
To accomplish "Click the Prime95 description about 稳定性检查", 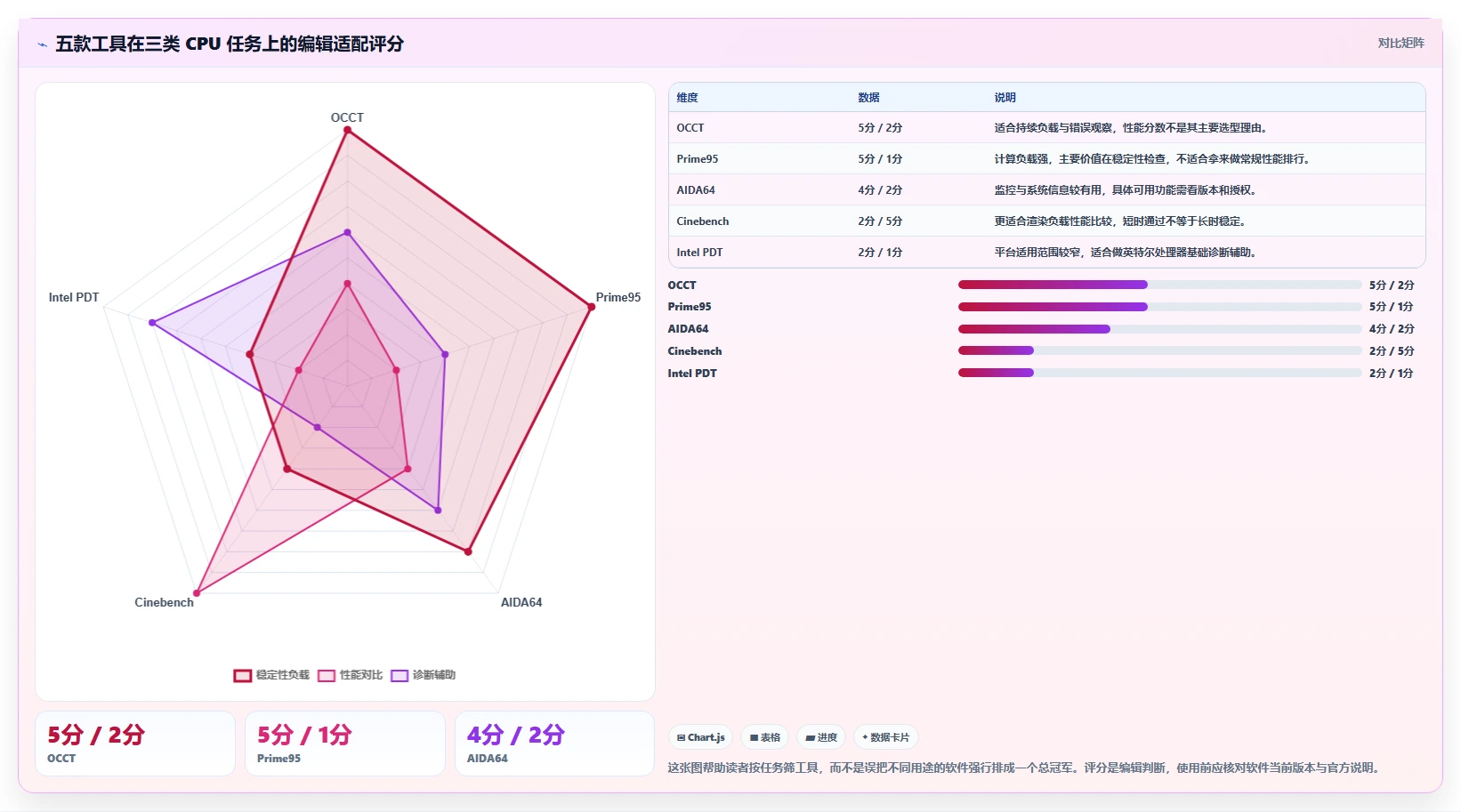I will coord(1152,159).
